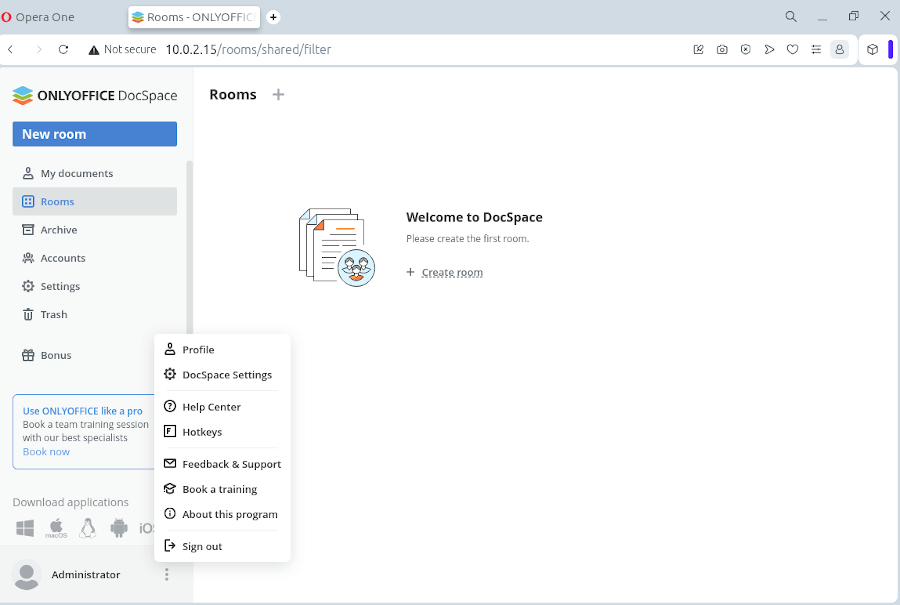This screenshot has height=605, width=900.
Task: Add page to bookmarks with heart icon
Action: tap(793, 49)
